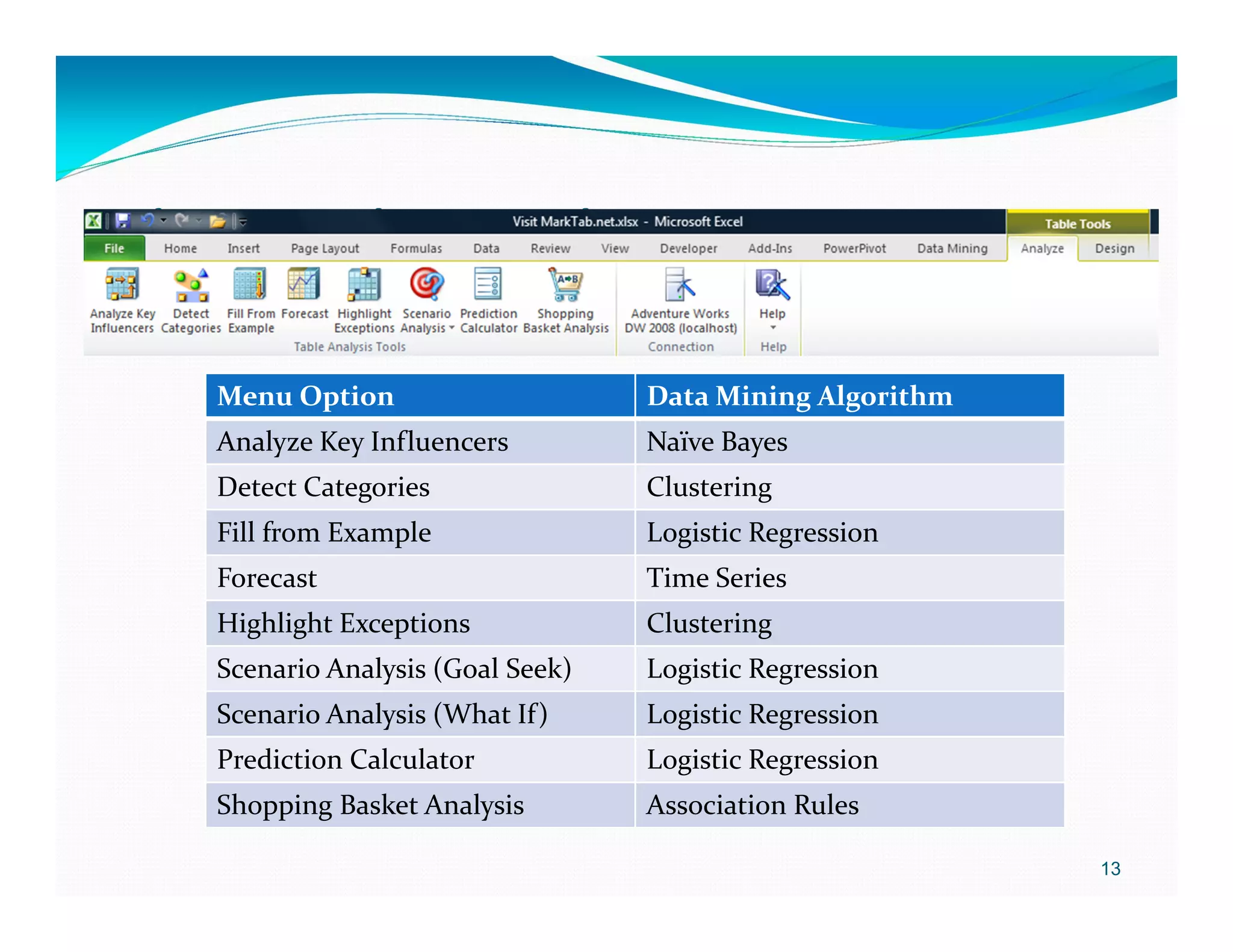
Task: Expand the Redo history dropdown arrow
Action: 198,221
